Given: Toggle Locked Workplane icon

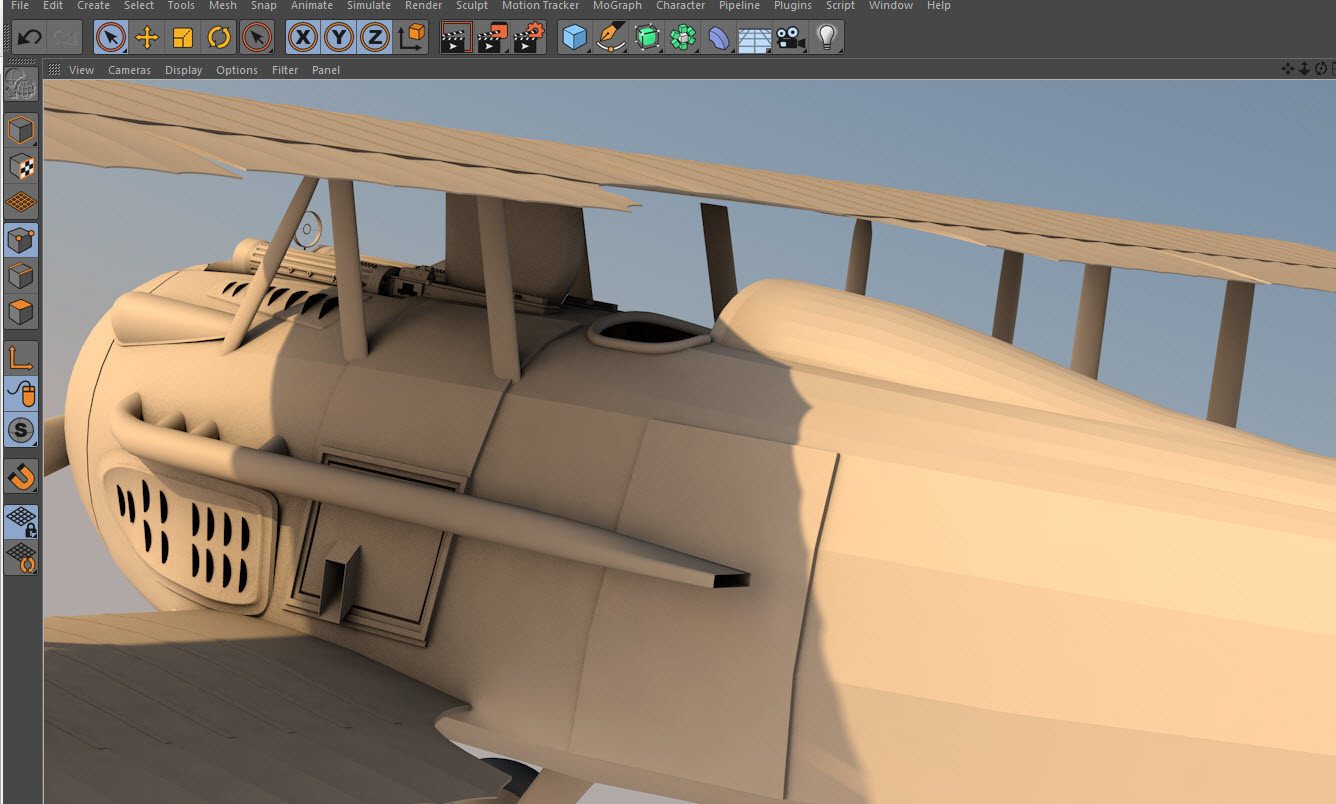Looking at the screenshot, I should pos(21,521).
